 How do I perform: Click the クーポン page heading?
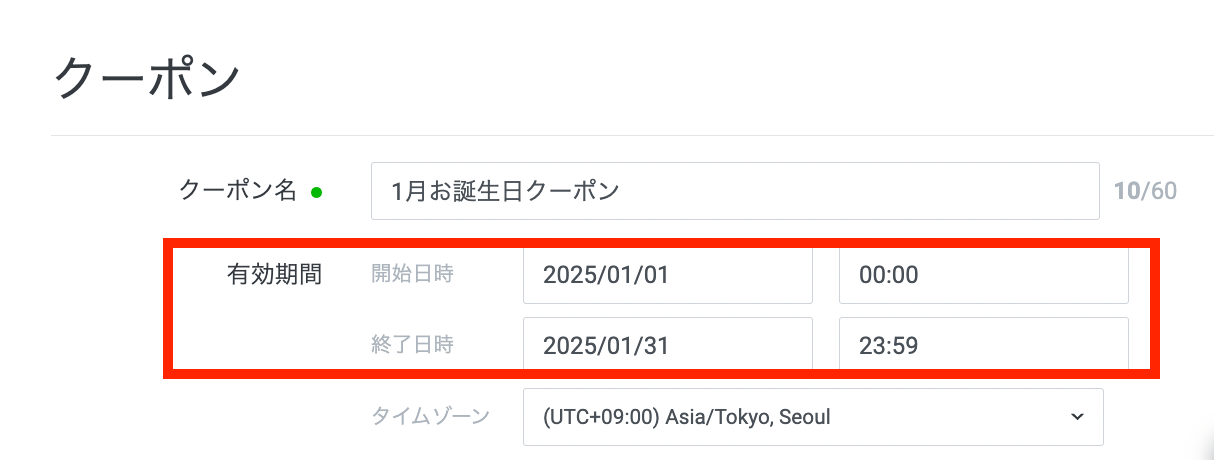(x=147, y=79)
